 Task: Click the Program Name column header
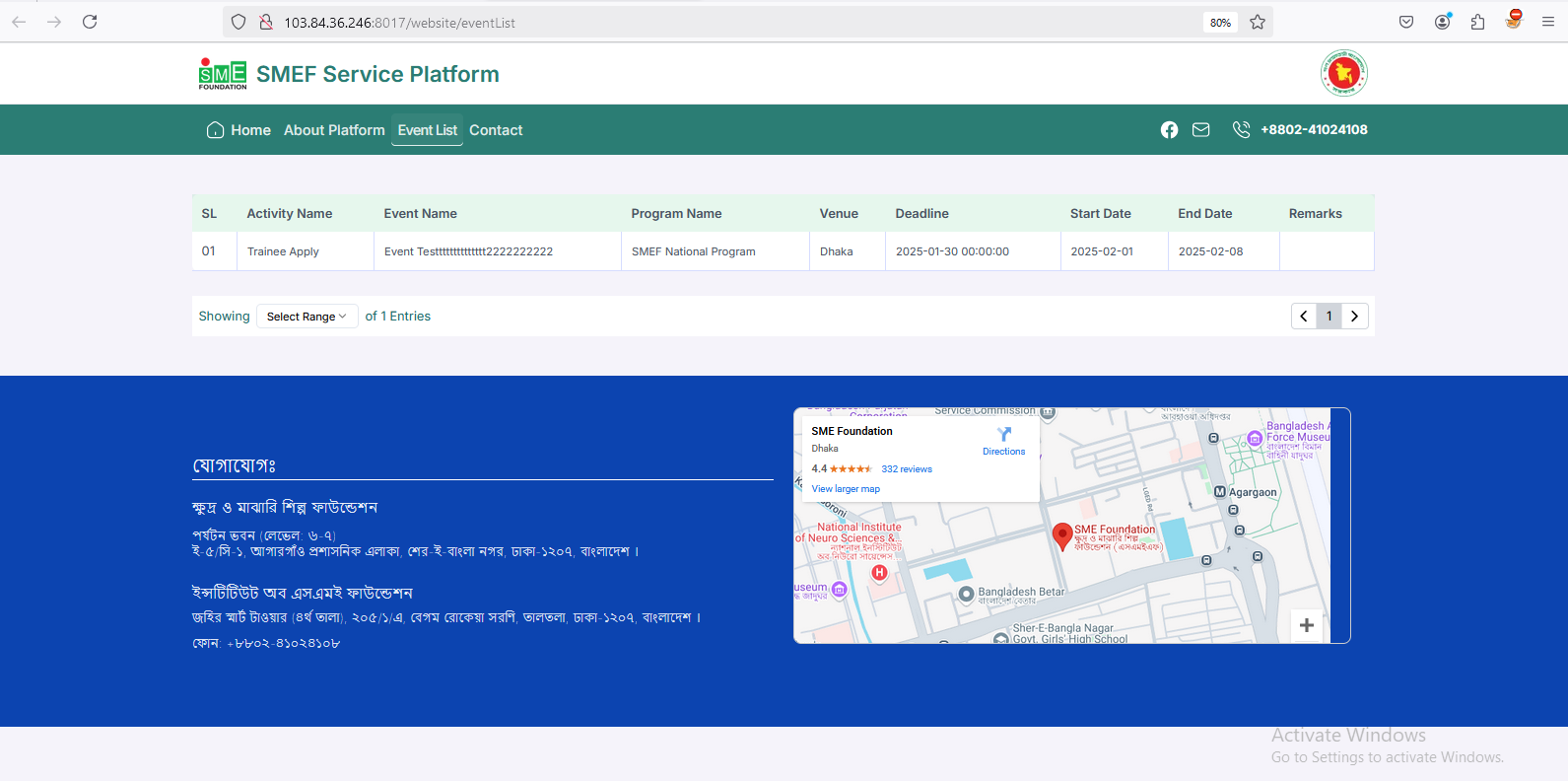click(x=676, y=214)
